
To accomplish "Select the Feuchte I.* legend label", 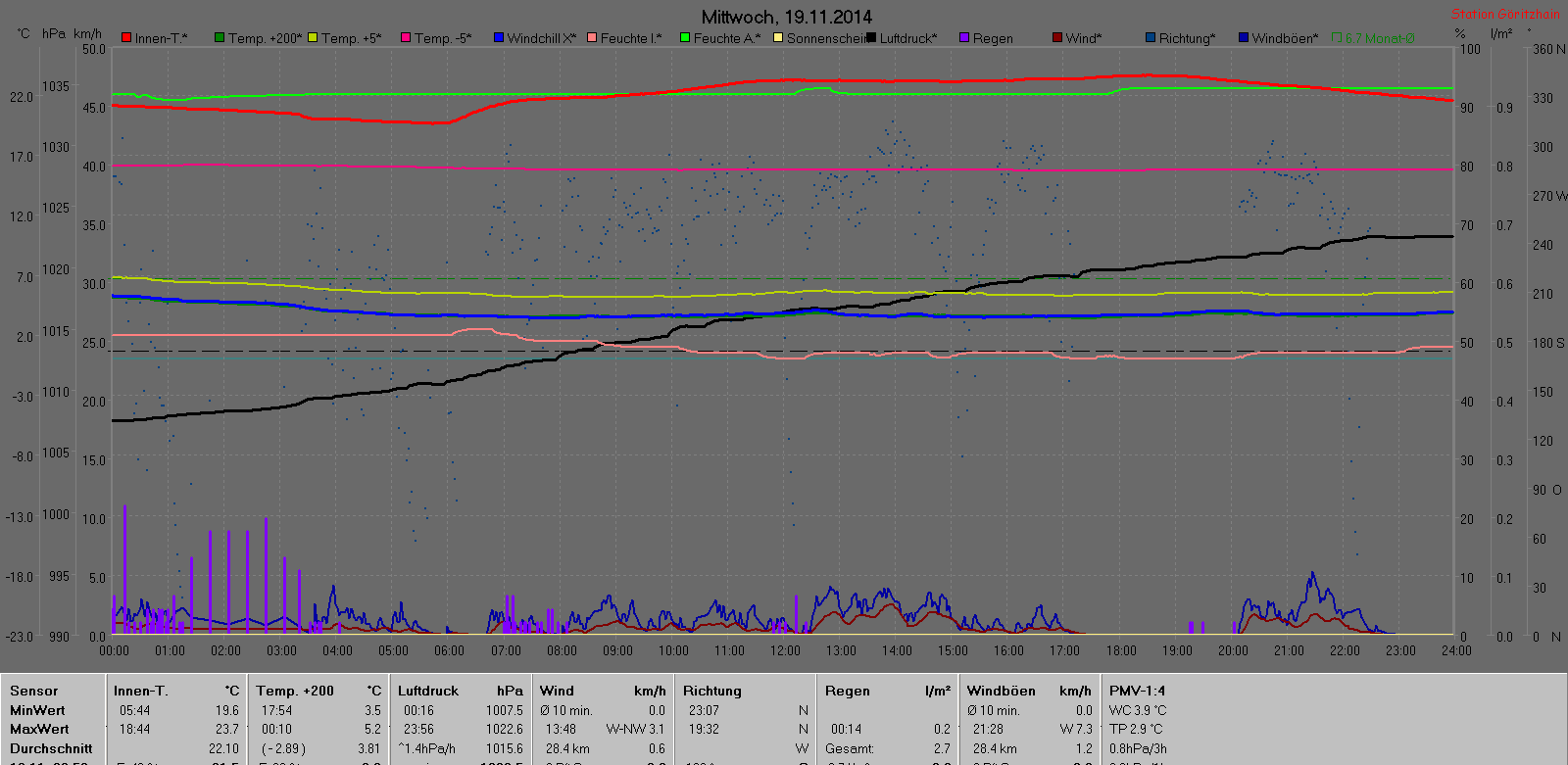I will point(631,38).
